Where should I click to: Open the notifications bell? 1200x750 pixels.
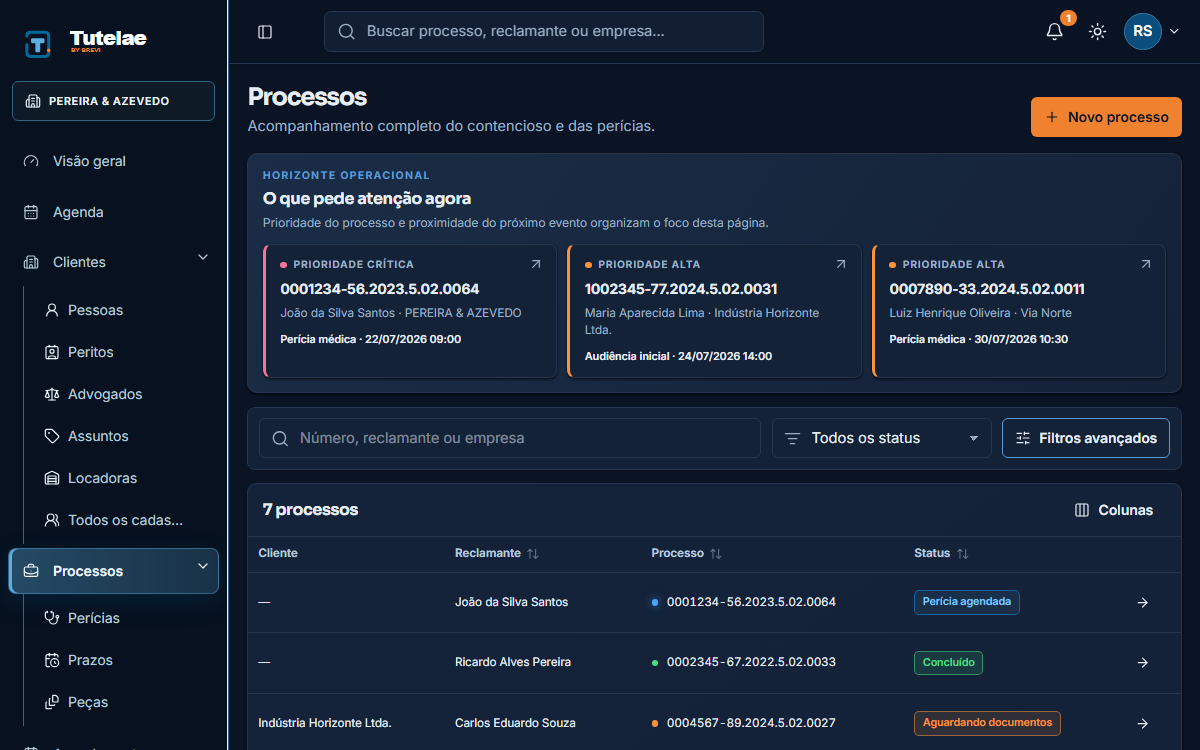1054,32
